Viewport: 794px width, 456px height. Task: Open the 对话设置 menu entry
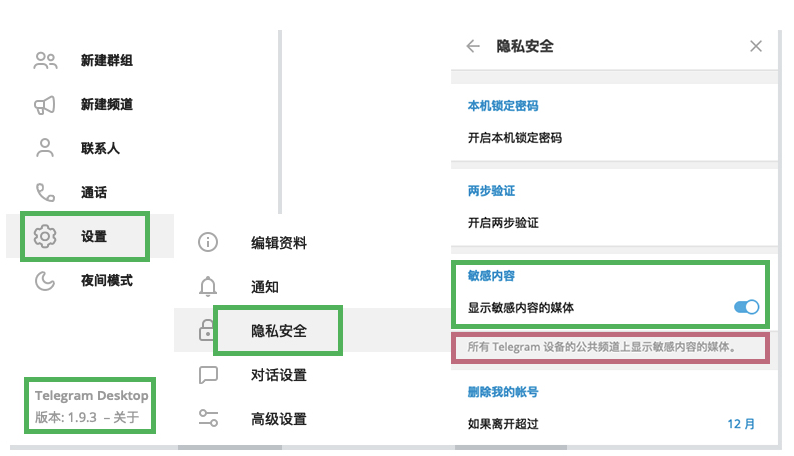click(278, 375)
